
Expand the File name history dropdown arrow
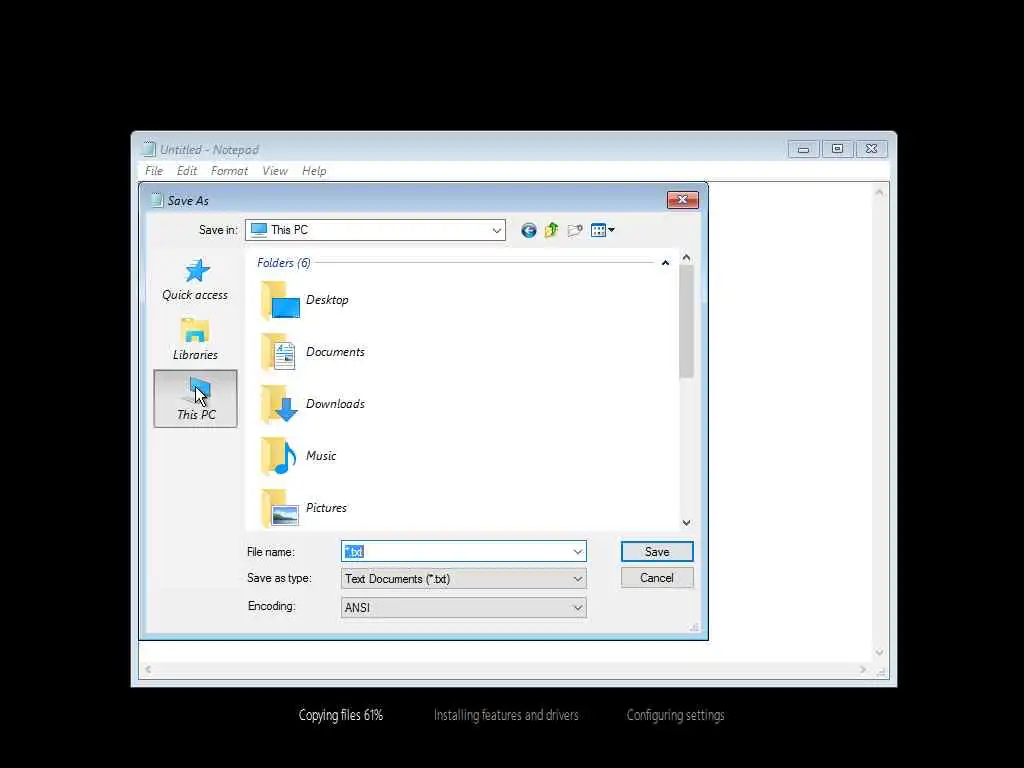pos(578,552)
